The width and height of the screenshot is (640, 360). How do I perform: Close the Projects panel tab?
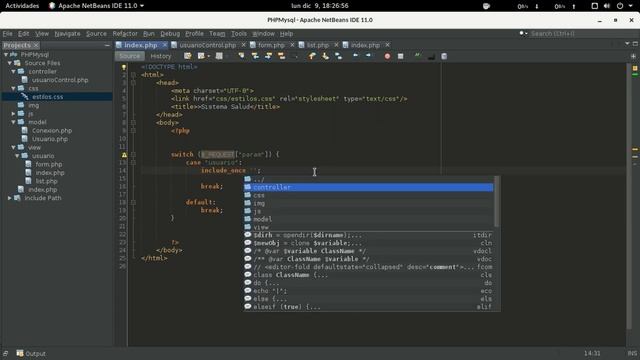pos(36,45)
